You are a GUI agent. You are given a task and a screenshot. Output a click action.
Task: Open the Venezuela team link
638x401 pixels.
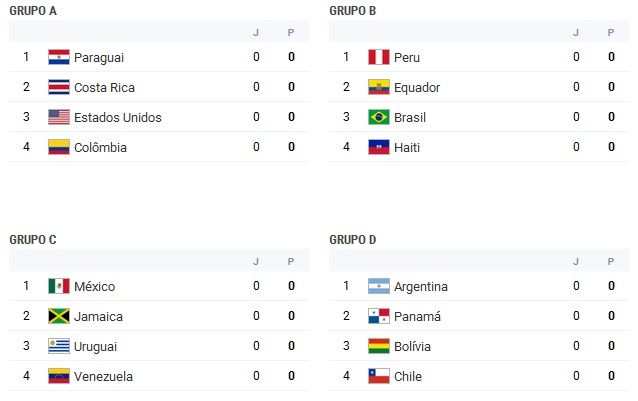click(x=103, y=377)
